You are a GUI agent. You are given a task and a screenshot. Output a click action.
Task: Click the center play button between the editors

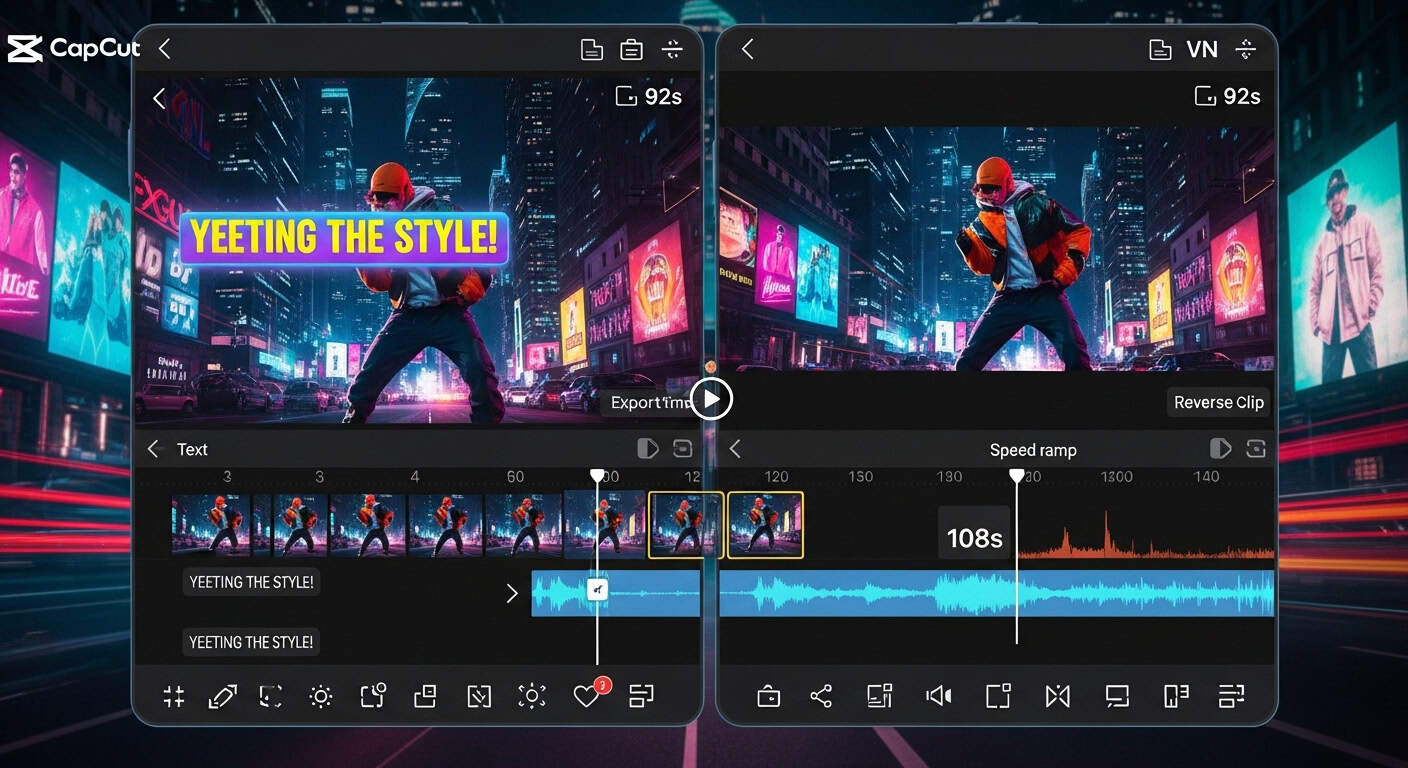coord(710,398)
